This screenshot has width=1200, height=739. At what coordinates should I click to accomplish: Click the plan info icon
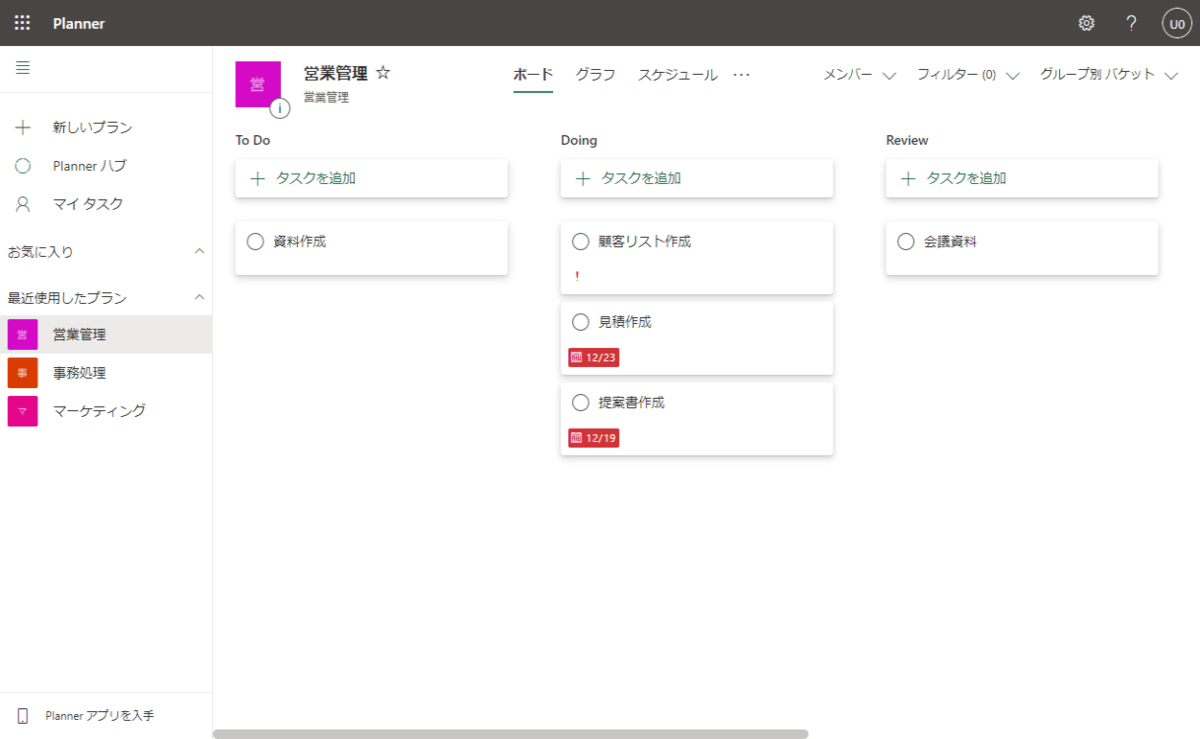tap(280, 108)
